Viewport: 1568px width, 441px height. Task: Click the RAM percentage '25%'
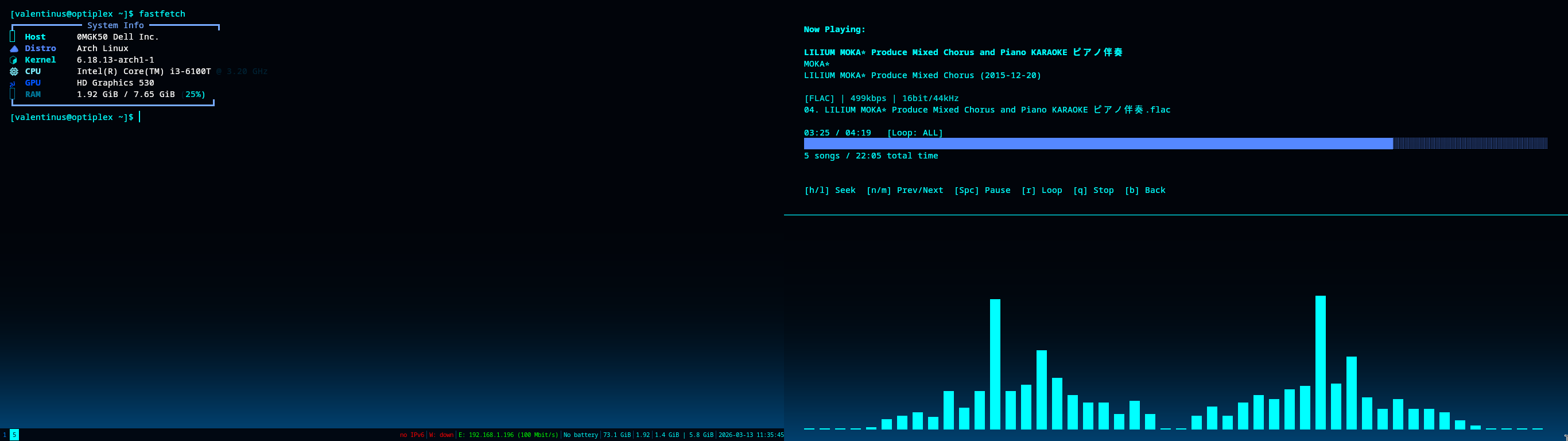click(x=193, y=95)
